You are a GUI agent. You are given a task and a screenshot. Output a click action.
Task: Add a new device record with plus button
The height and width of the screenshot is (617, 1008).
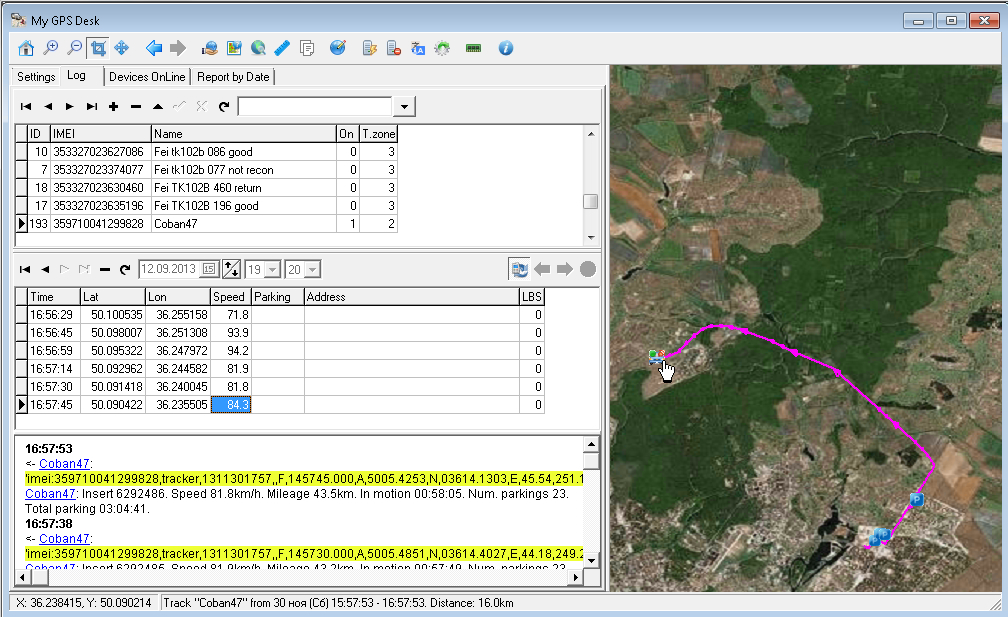tap(114, 107)
